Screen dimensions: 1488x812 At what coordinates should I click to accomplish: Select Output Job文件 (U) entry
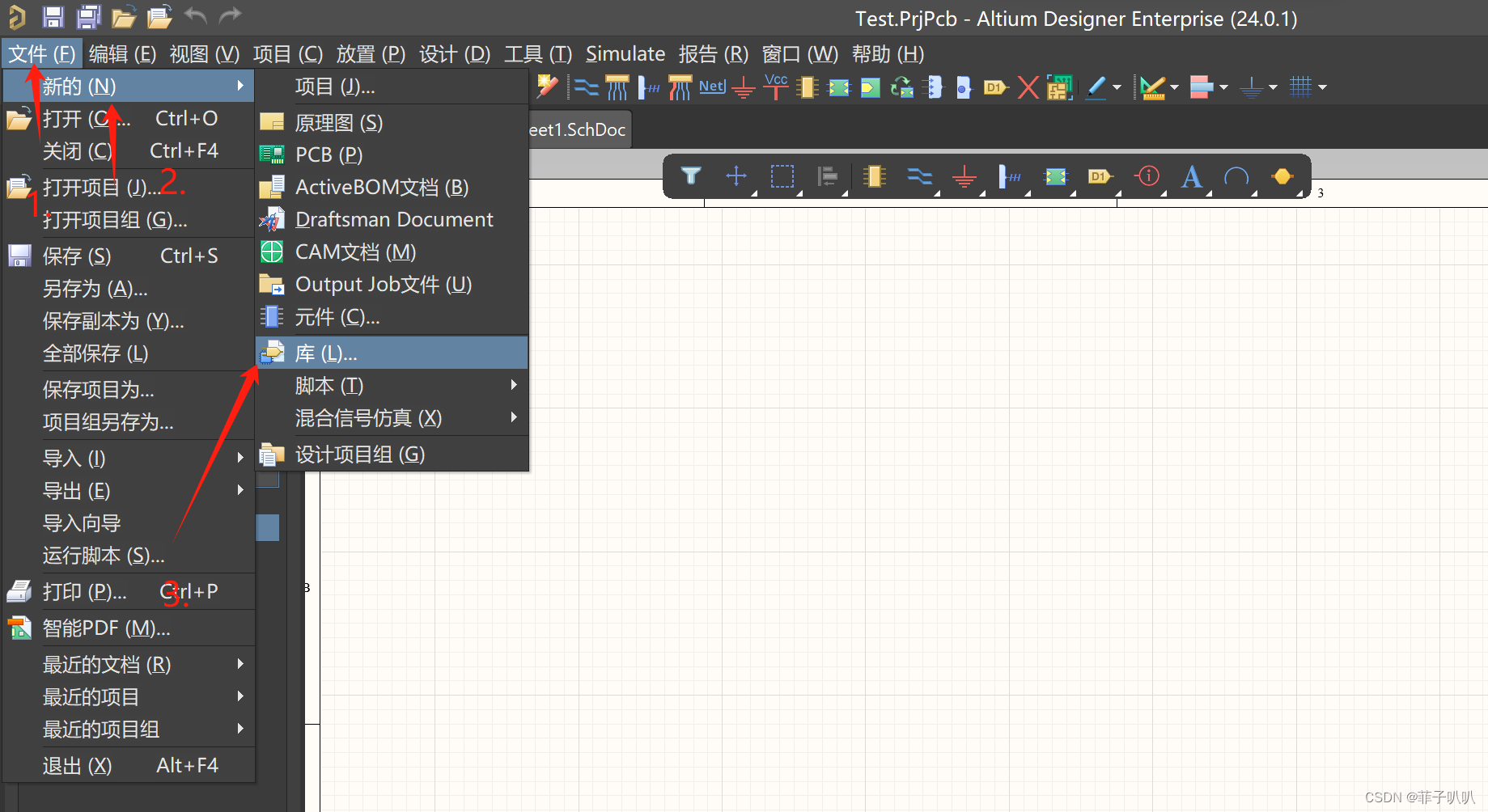click(392, 285)
